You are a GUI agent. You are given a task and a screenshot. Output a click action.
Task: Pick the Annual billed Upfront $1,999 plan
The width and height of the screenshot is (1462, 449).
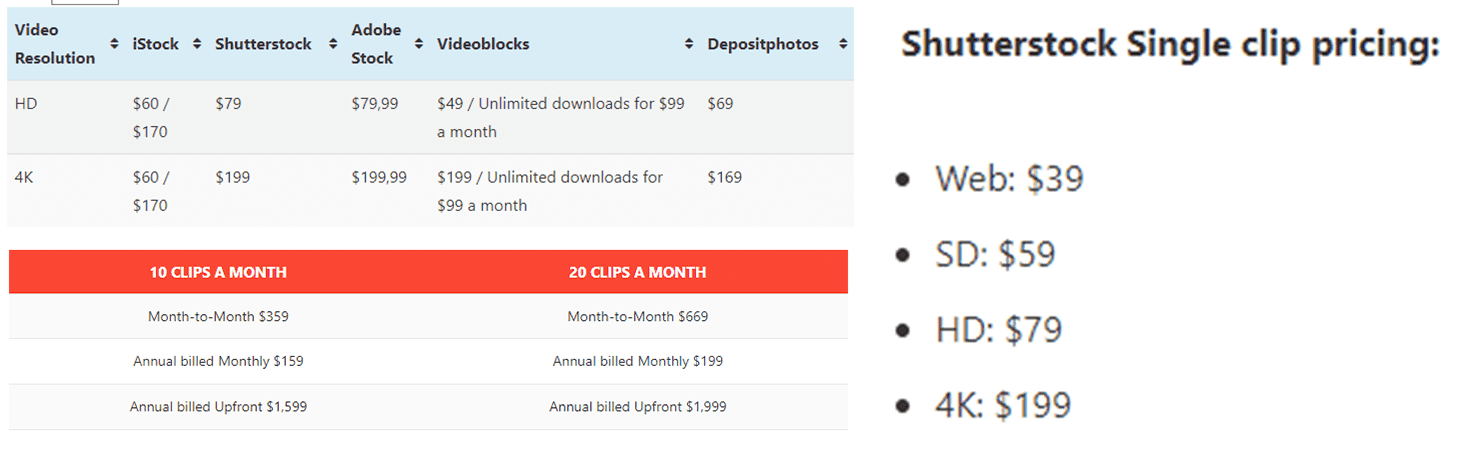(x=637, y=407)
